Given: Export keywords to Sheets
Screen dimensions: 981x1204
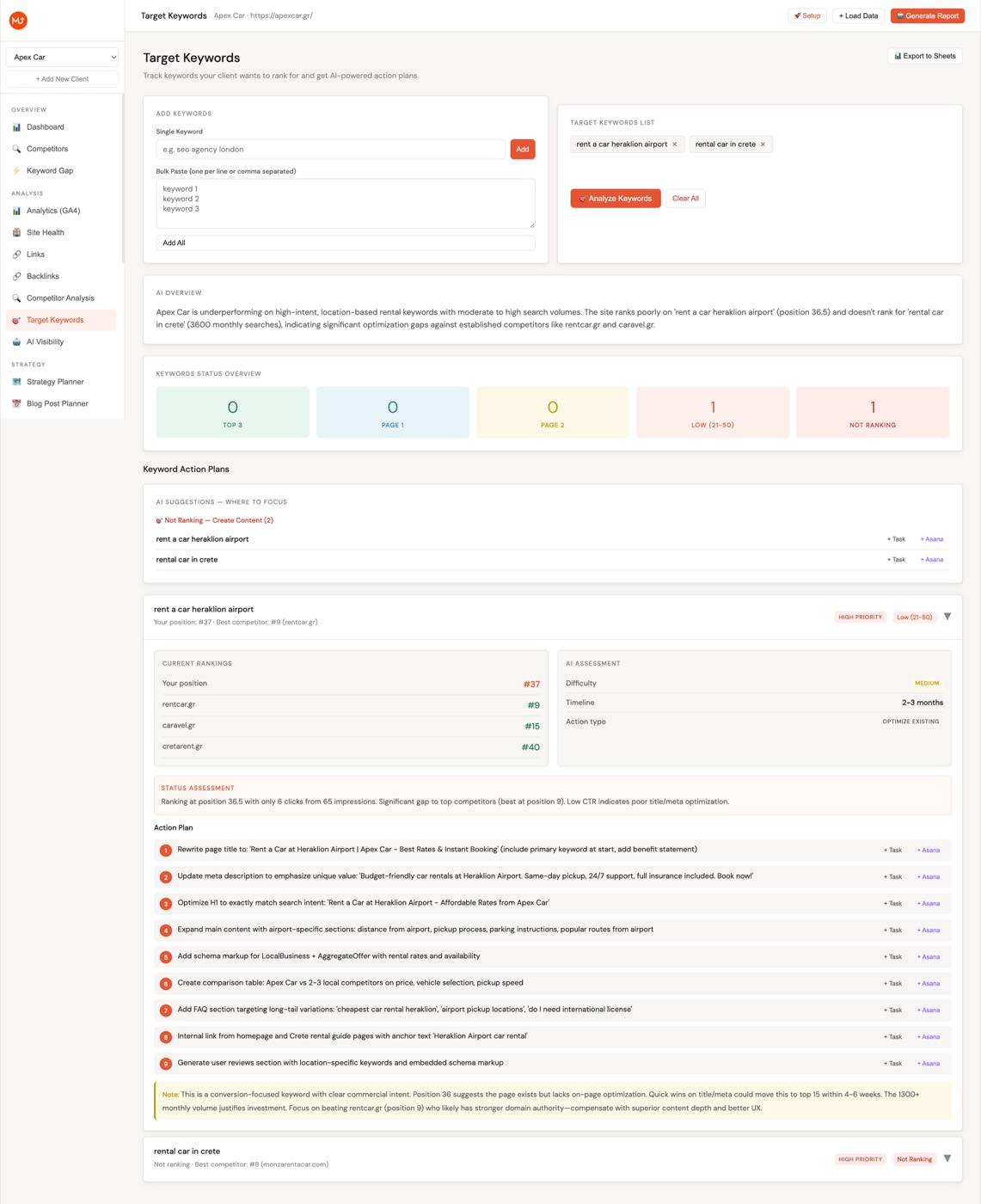Looking at the screenshot, I should (x=925, y=56).
